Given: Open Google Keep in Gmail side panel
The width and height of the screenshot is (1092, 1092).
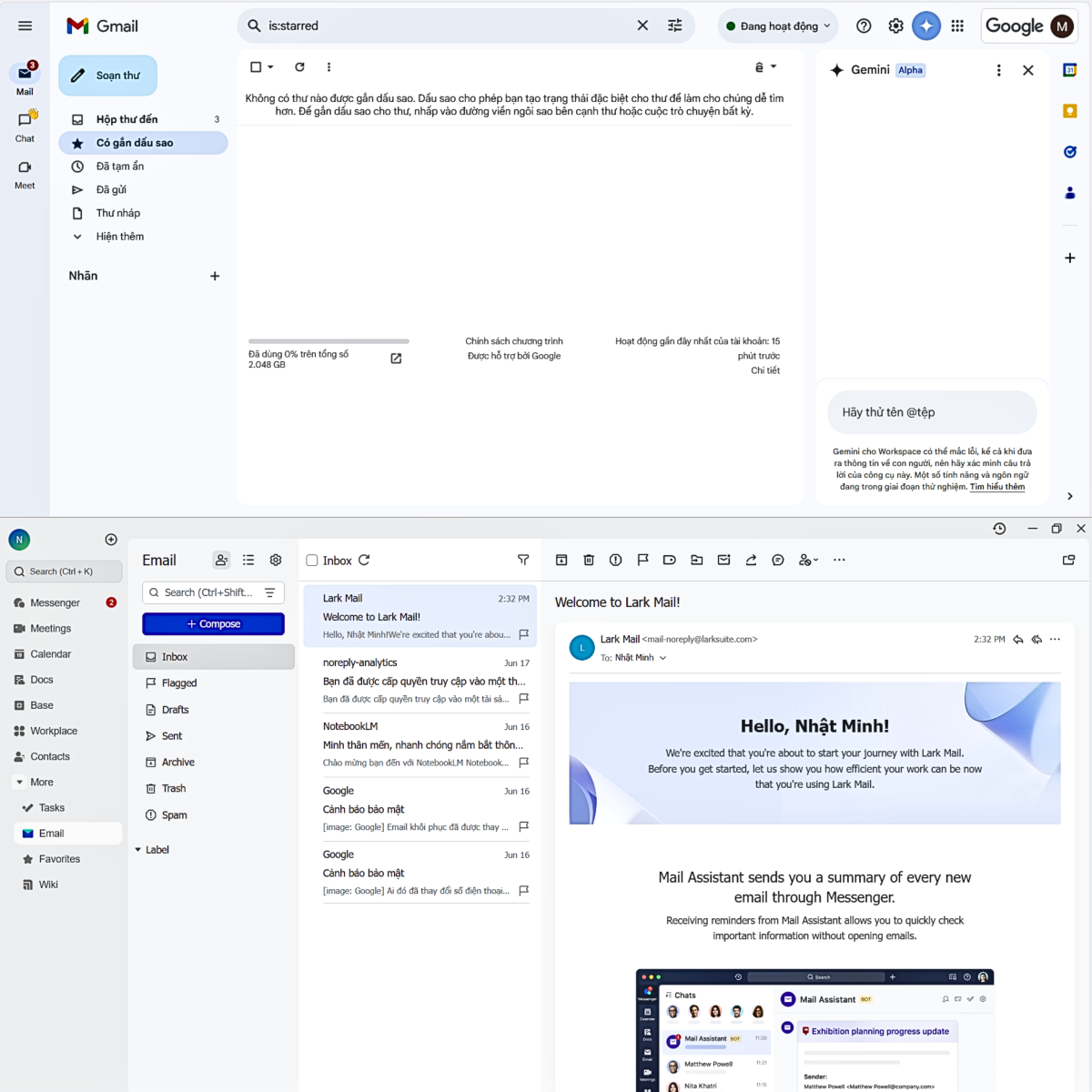Looking at the screenshot, I should tap(1069, 110).
